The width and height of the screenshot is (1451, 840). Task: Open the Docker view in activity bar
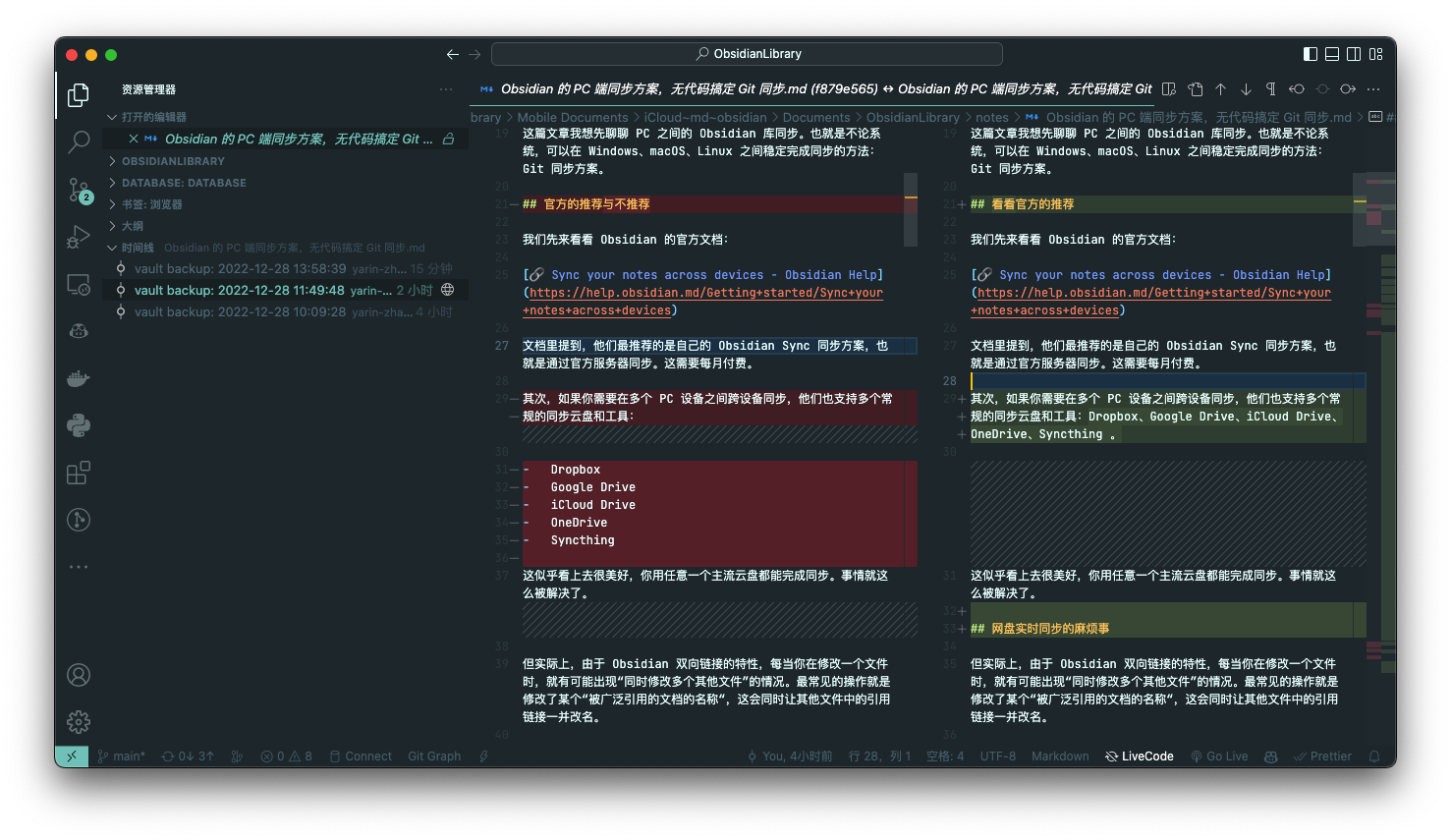[79, 378]
